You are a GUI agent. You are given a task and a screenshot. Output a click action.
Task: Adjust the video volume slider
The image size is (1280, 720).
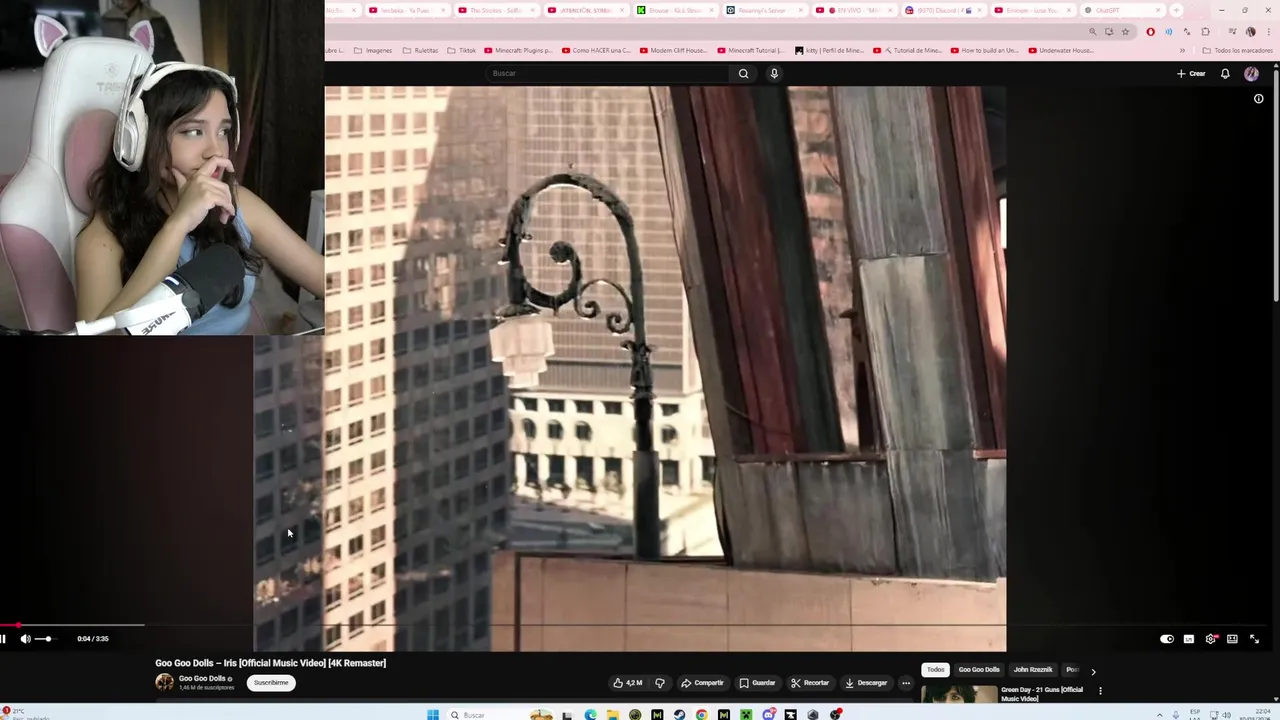pyautogui.click(x=48, y=639)
